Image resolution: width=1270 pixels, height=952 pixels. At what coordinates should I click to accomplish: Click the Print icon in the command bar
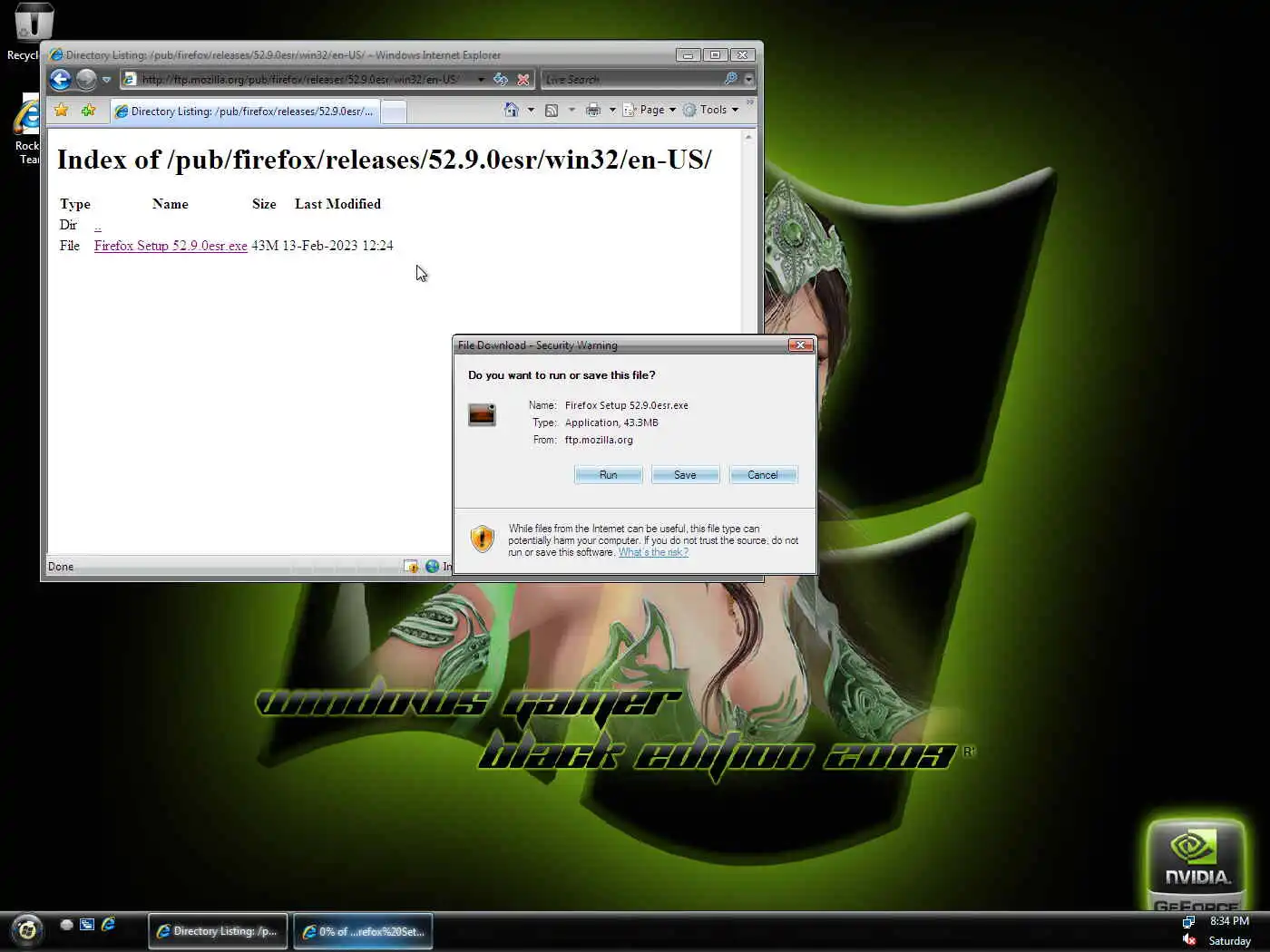click(x=593, y=110)
